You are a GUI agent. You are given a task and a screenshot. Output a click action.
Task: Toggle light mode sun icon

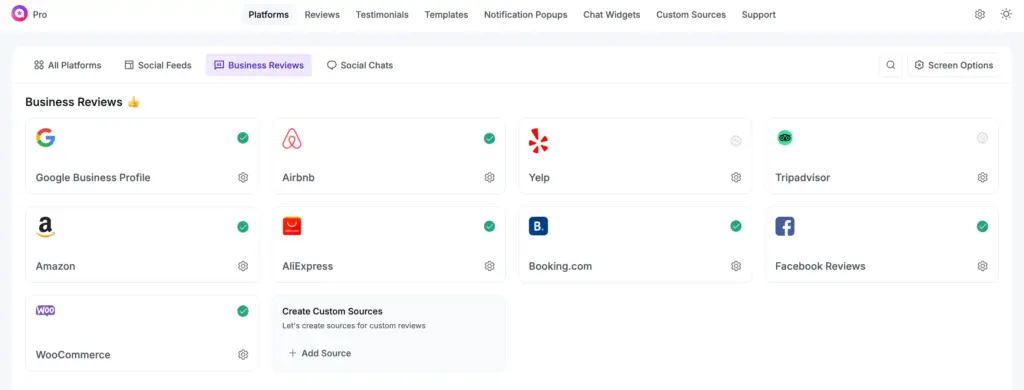[x=1006, y=14]
